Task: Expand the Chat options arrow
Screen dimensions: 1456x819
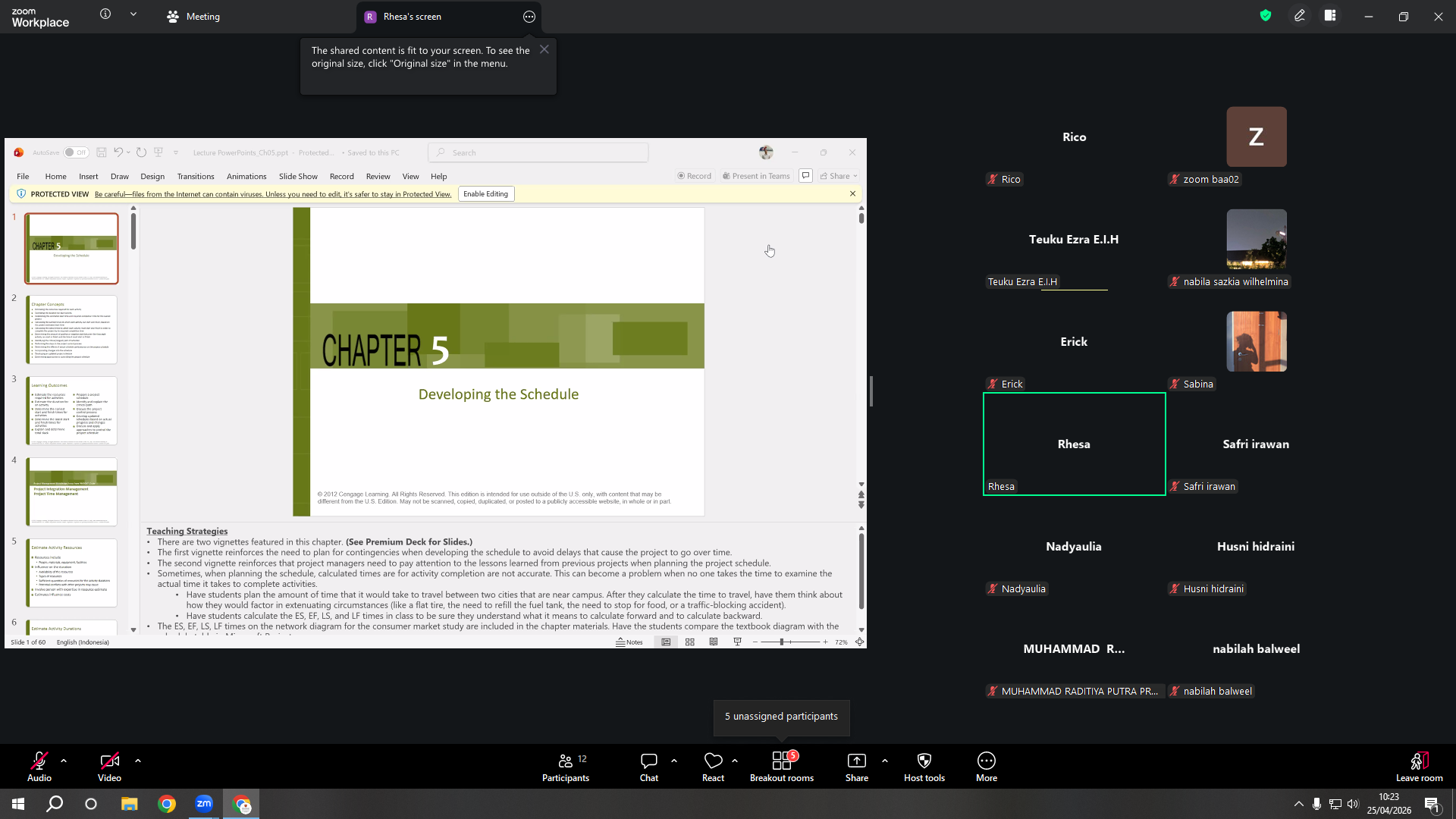Action: (674, 760)
